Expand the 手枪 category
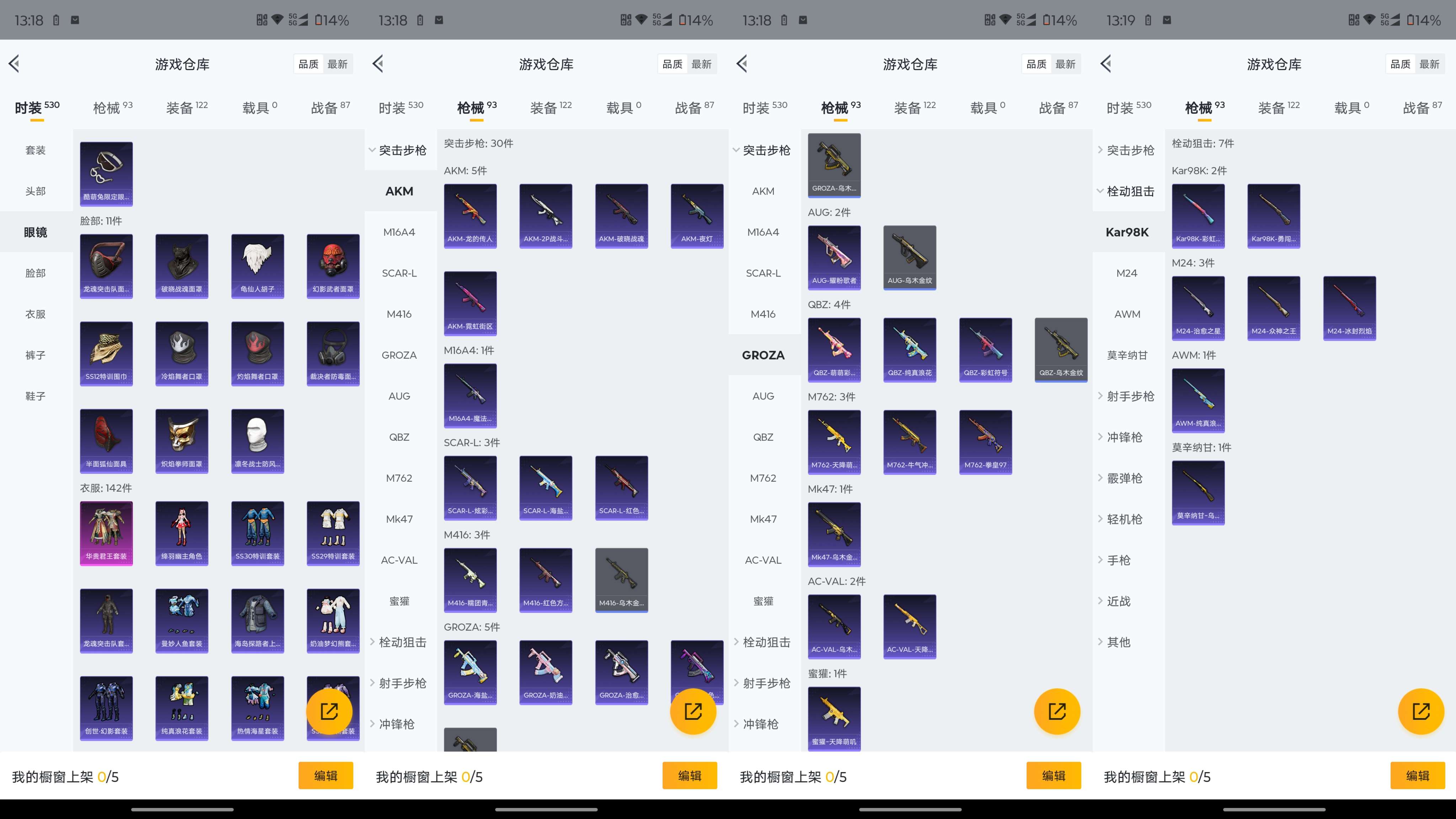This screenshot has height=819, width=1456. (1129, 560)
